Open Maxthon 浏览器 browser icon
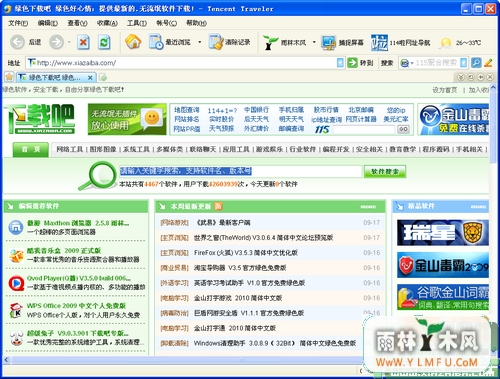Viewport: 500px width, 379px height. click(15, 227)
